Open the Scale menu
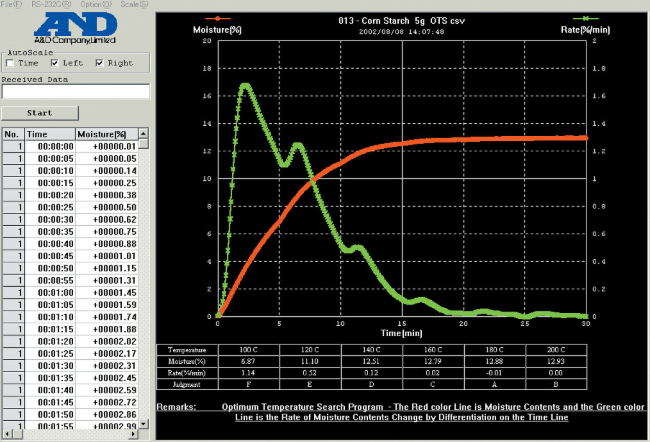 pos(134,4)
